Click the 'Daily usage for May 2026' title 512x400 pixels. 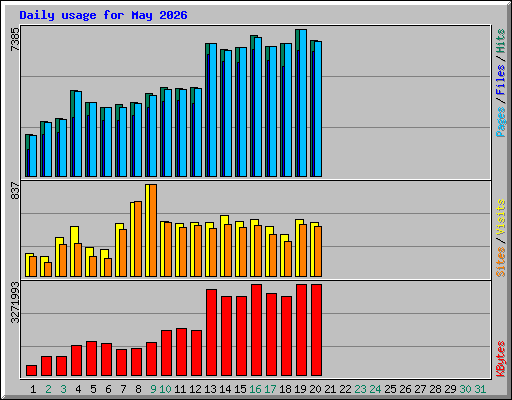click(x=103, y=15)
